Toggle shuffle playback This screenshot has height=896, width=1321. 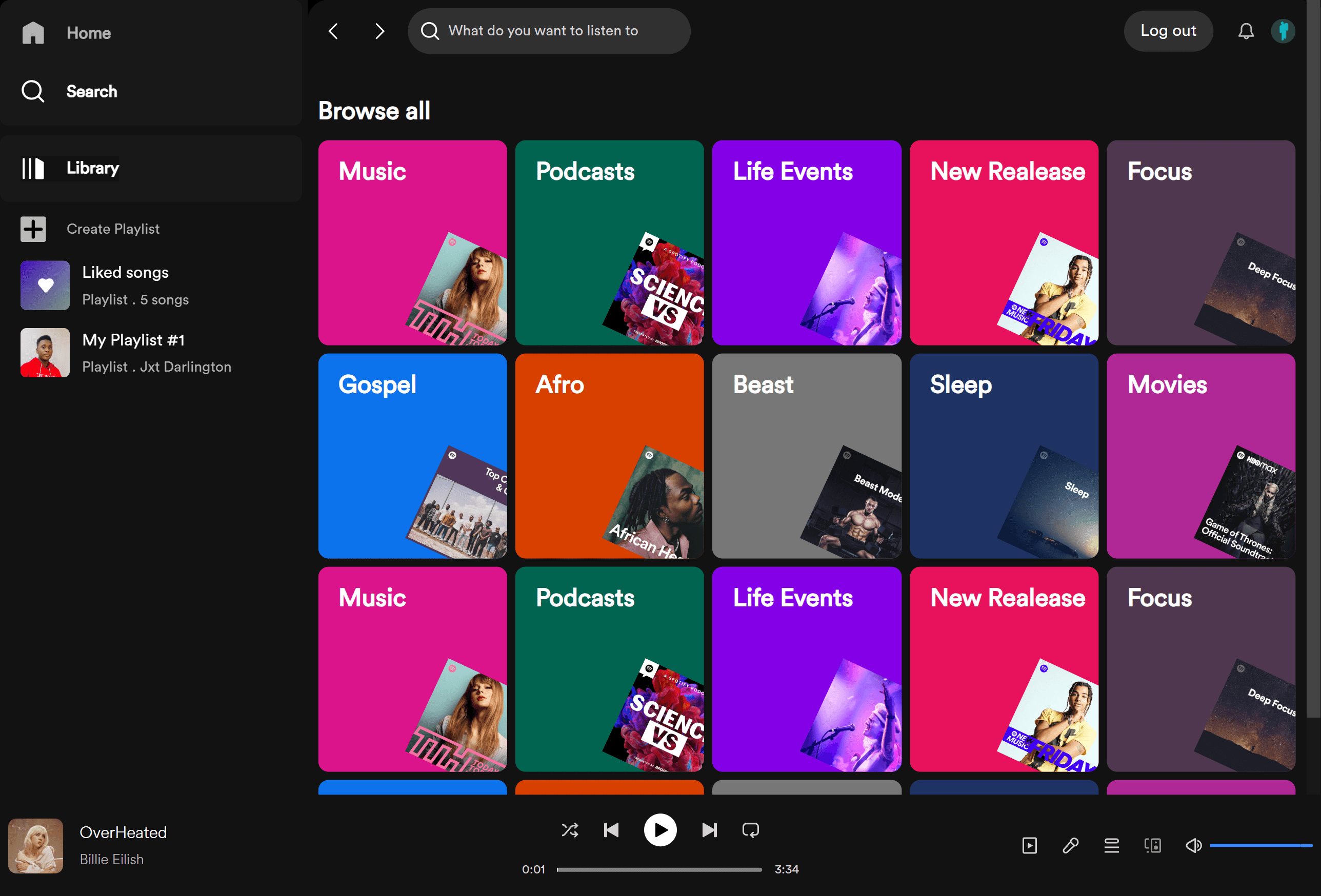[570, 830]
